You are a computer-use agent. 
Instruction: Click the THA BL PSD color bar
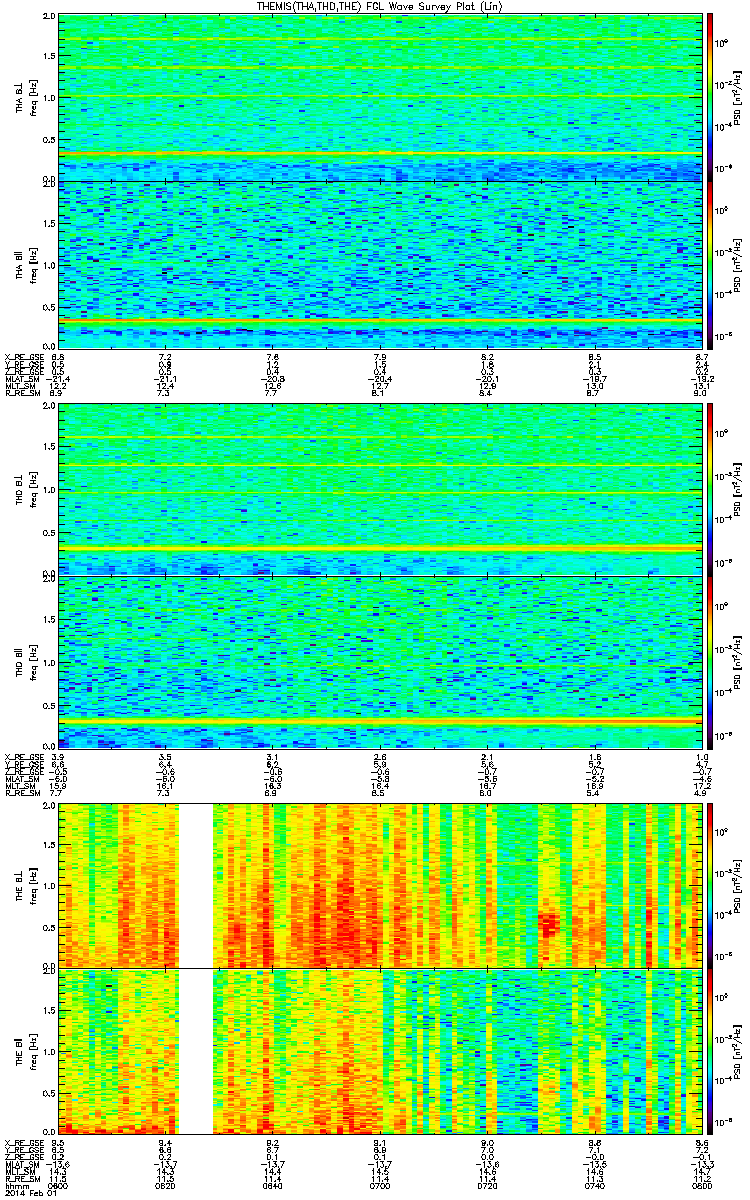[709, 97]
